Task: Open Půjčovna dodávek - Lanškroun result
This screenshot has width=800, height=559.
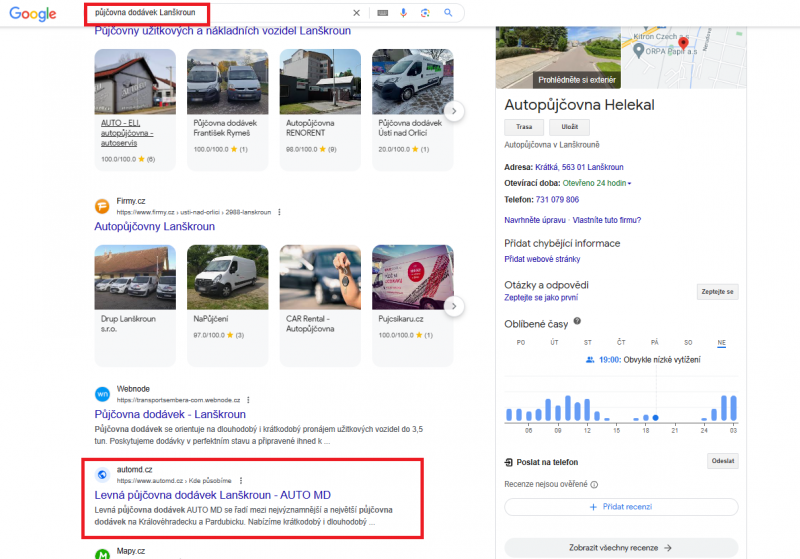Action: [170, 414]
